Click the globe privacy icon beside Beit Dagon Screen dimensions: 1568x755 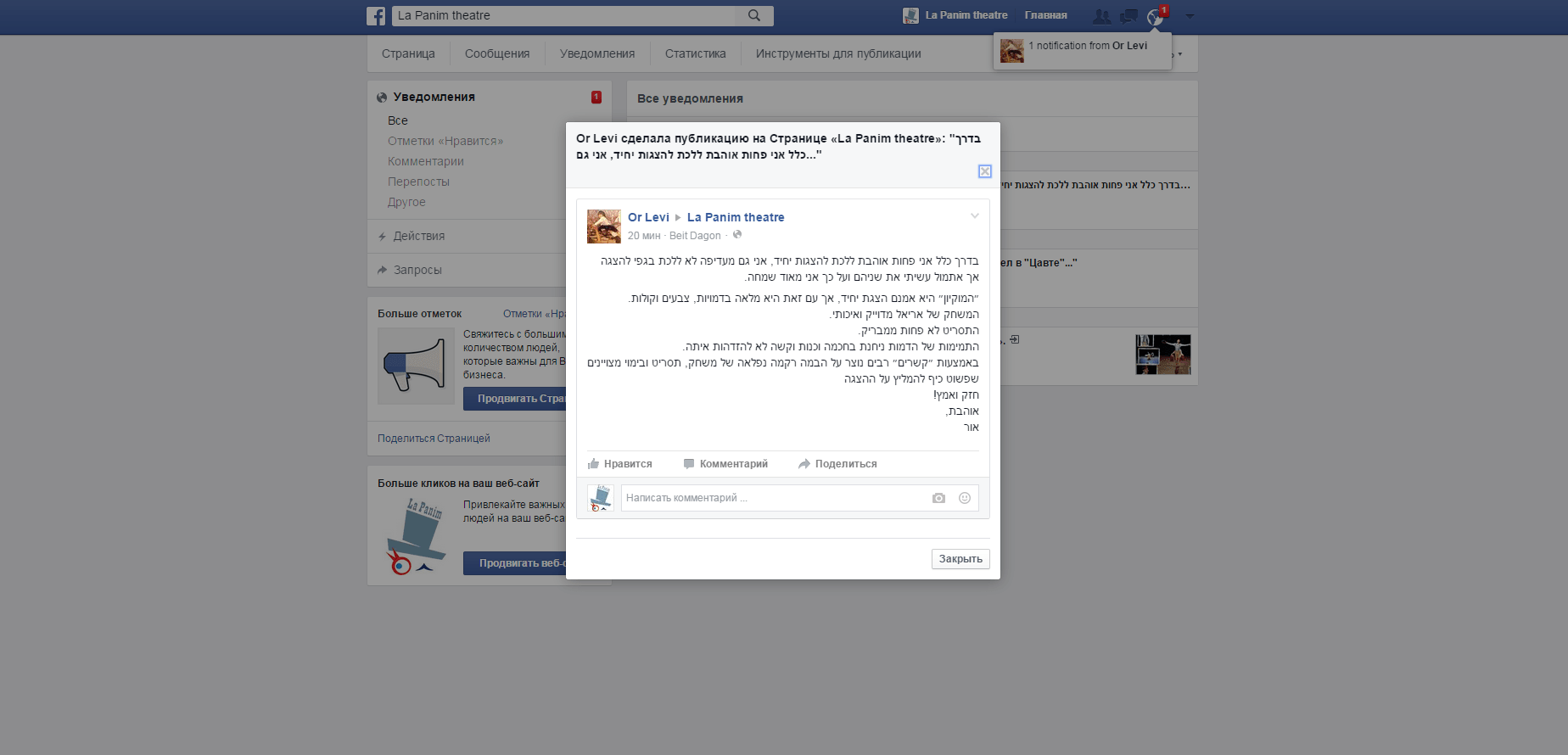[737, 235]
